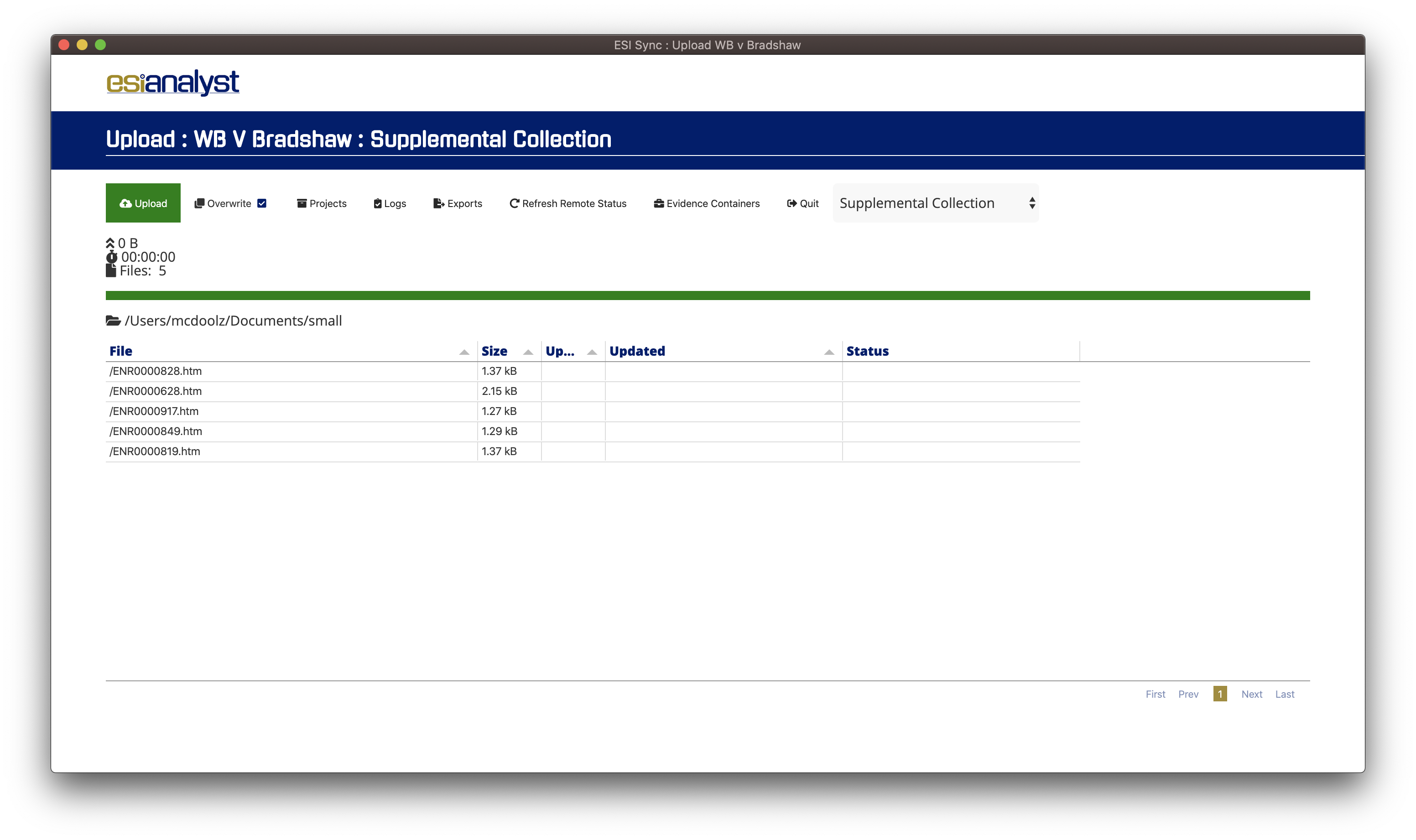Image resolution: width=1416 pixels, height=840 pixels.
Task: Click the Size column sort arrow
Action: (x=528, y=352)
